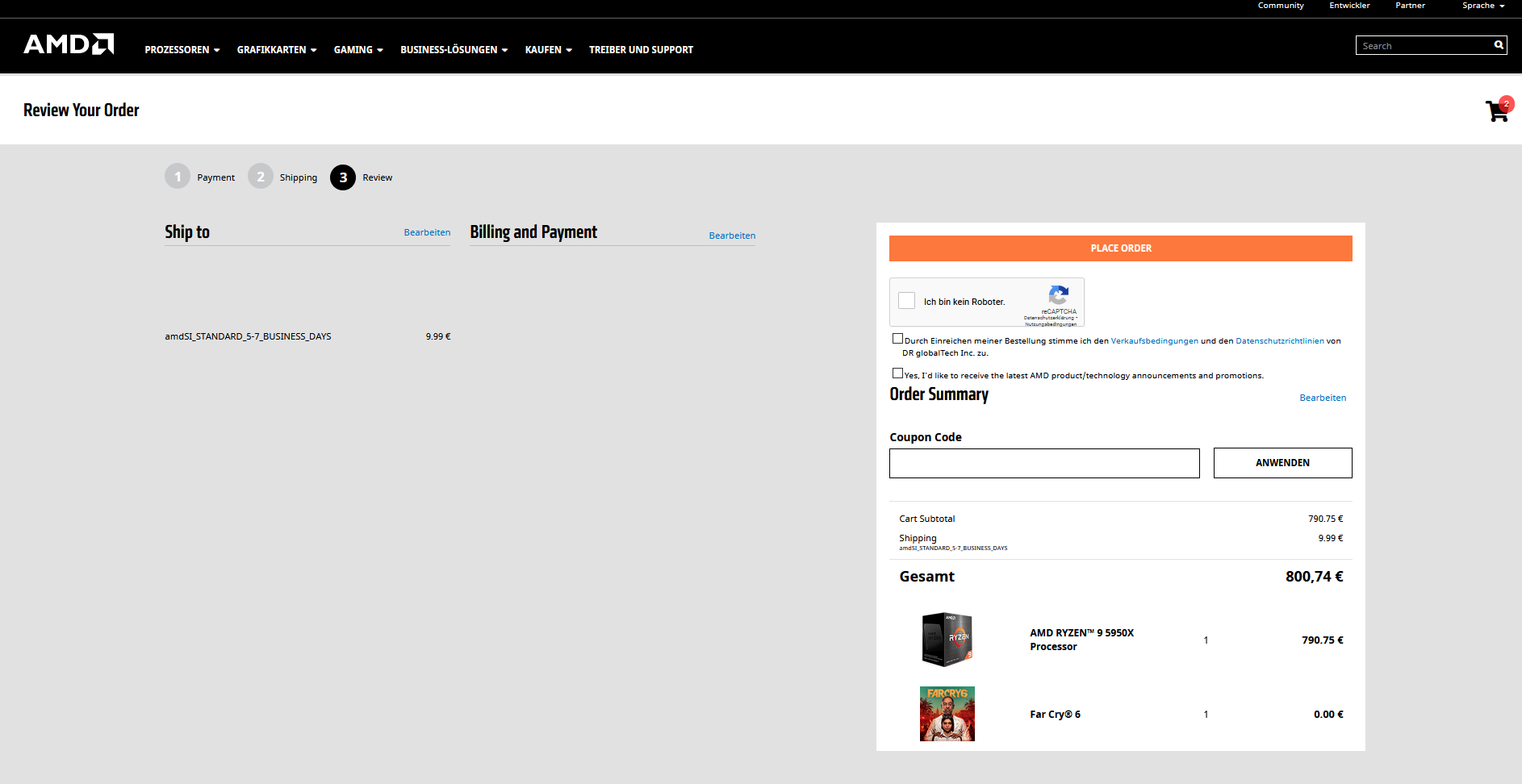Expand the Gaming menu
The image size is (1522, 784).
[358, 50]
